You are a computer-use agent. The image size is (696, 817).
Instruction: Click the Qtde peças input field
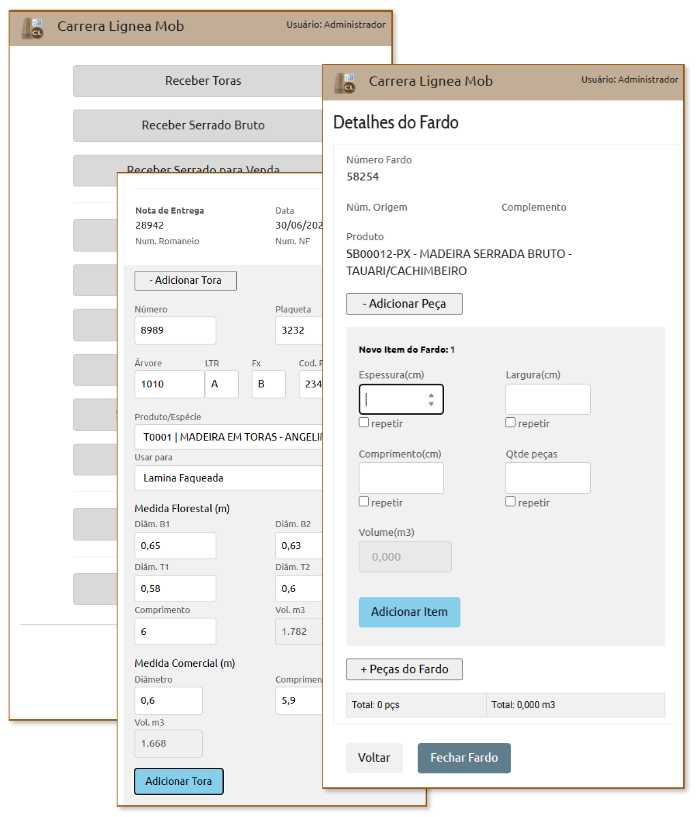(547, 478)
